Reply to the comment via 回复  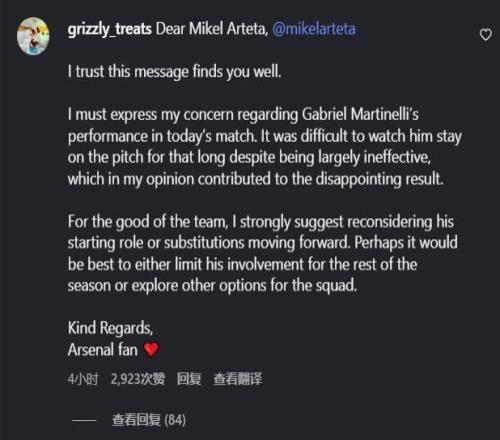[189, 379]
